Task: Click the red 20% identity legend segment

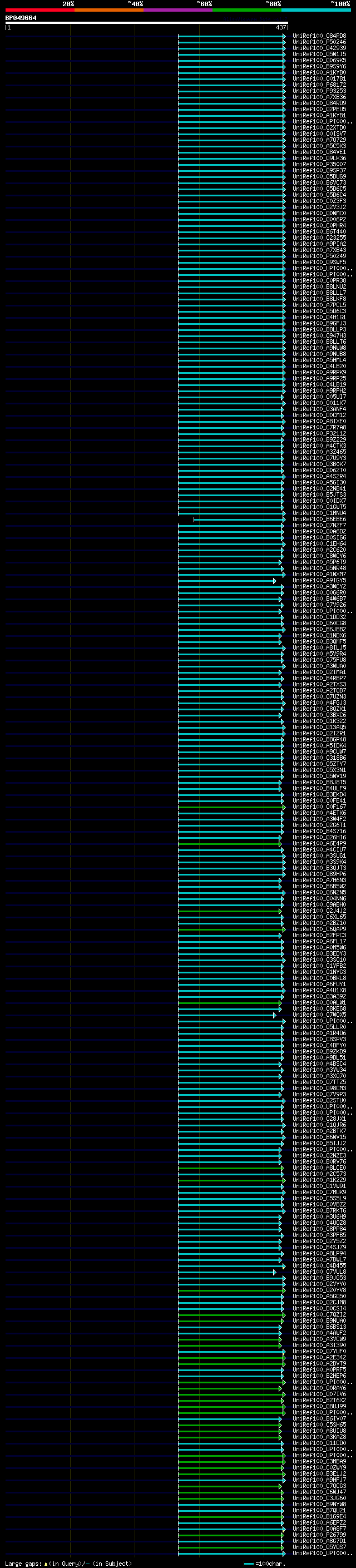Action: click(39, 10)
